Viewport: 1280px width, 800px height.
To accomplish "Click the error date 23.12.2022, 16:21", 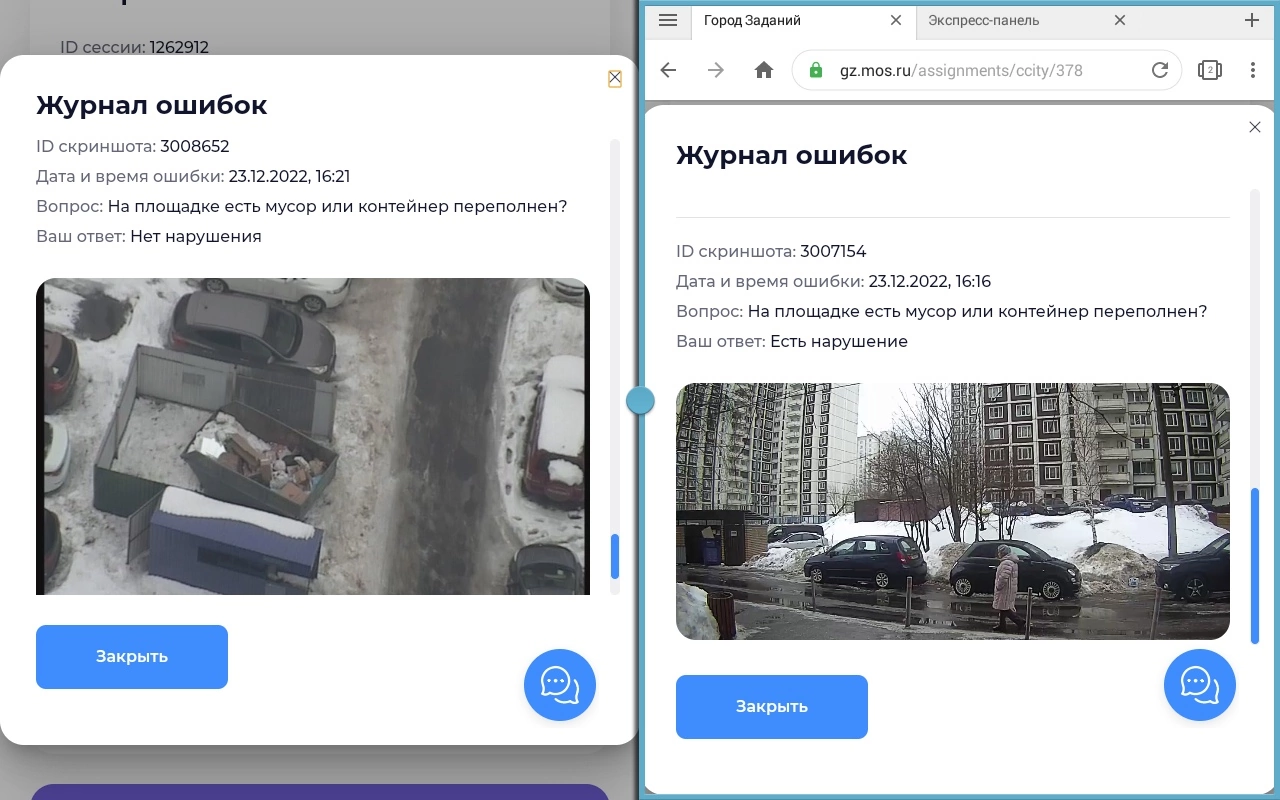I will [x=289, y=176].
